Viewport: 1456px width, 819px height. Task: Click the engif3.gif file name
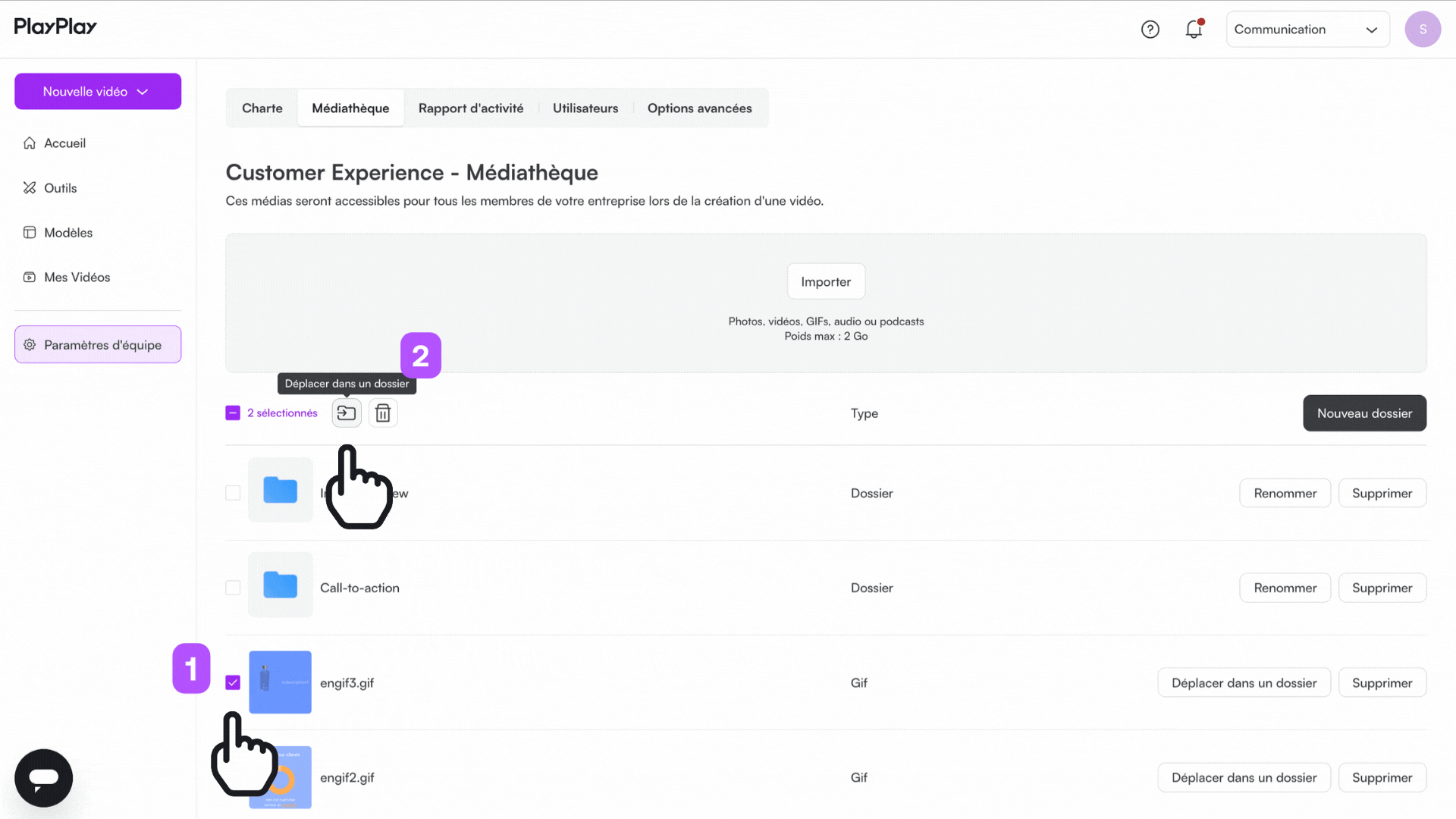click(x=347, y=682)
